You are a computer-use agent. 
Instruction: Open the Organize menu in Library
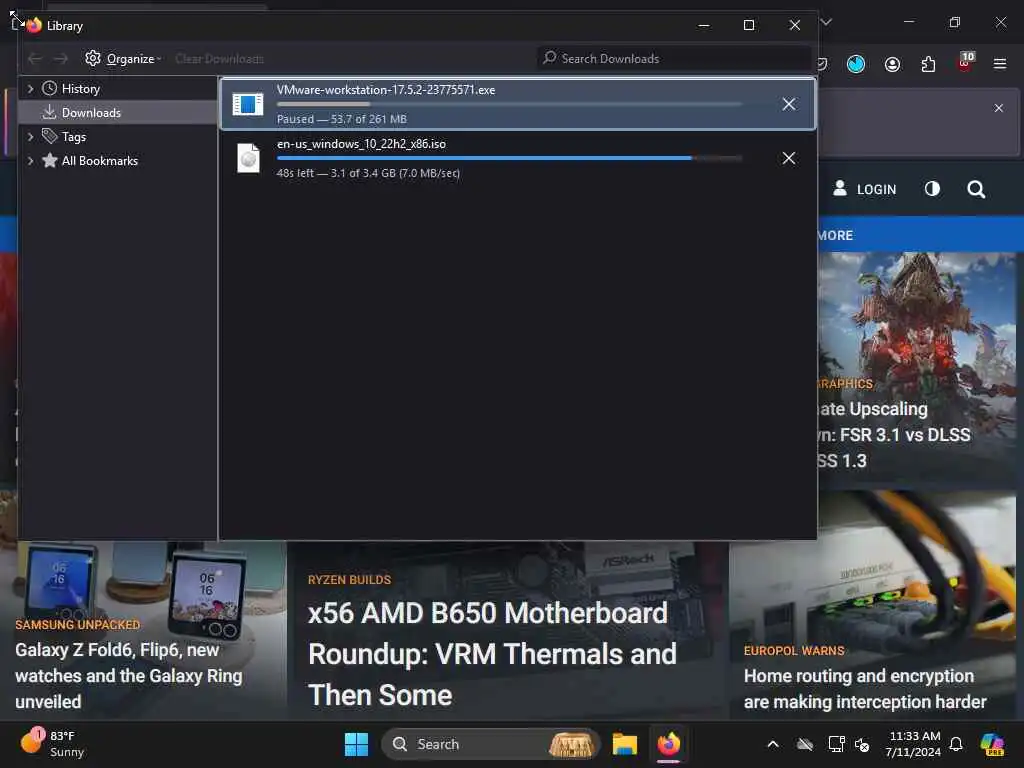point(123,59)
